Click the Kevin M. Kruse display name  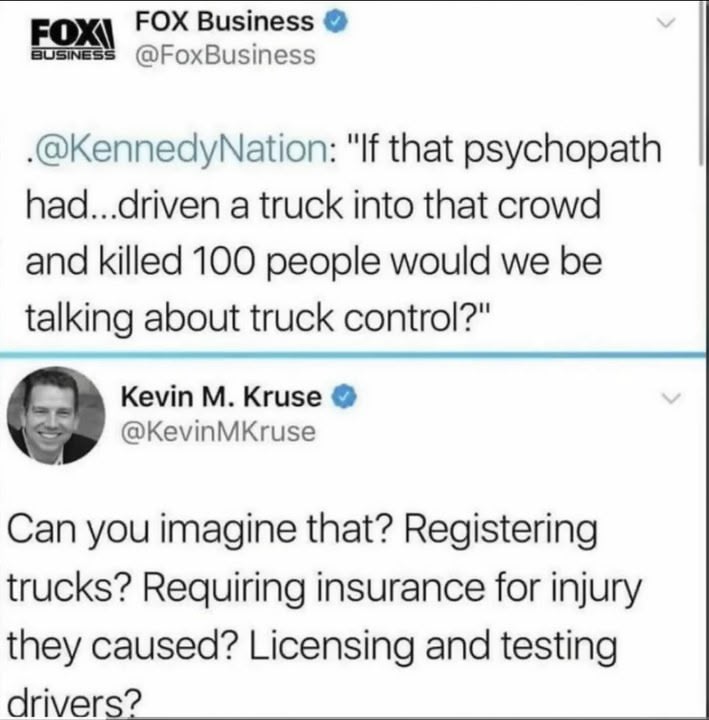tap(221, 397)
